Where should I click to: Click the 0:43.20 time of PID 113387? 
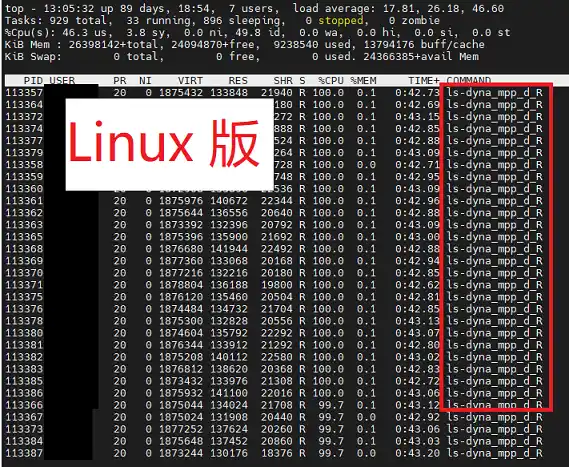tap(417, 453)
